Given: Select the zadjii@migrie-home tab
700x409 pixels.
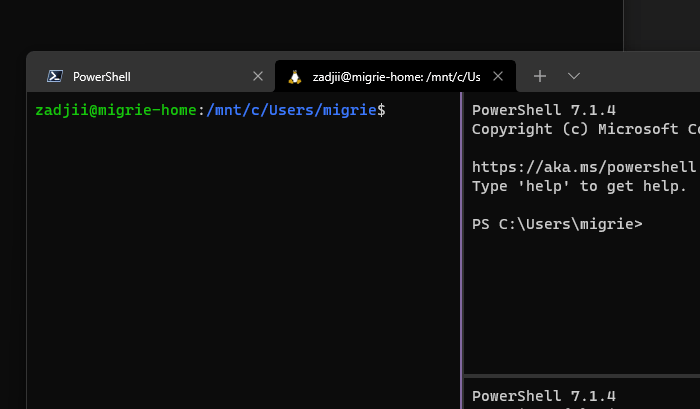Looking at the screenshot, I should [x=395, y=76].
